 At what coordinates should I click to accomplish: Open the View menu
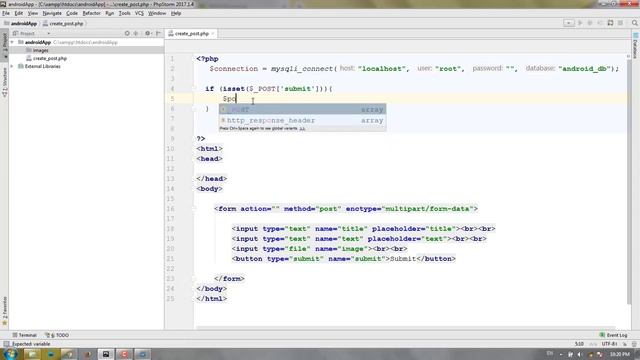point(33,13)
